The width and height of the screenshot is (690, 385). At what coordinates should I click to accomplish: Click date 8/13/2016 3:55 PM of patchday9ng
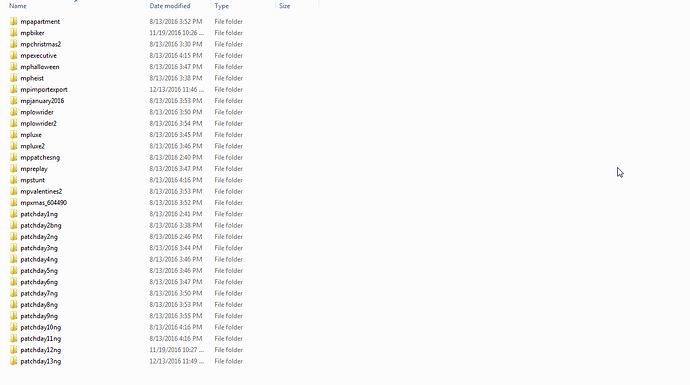tap(176, 316)
